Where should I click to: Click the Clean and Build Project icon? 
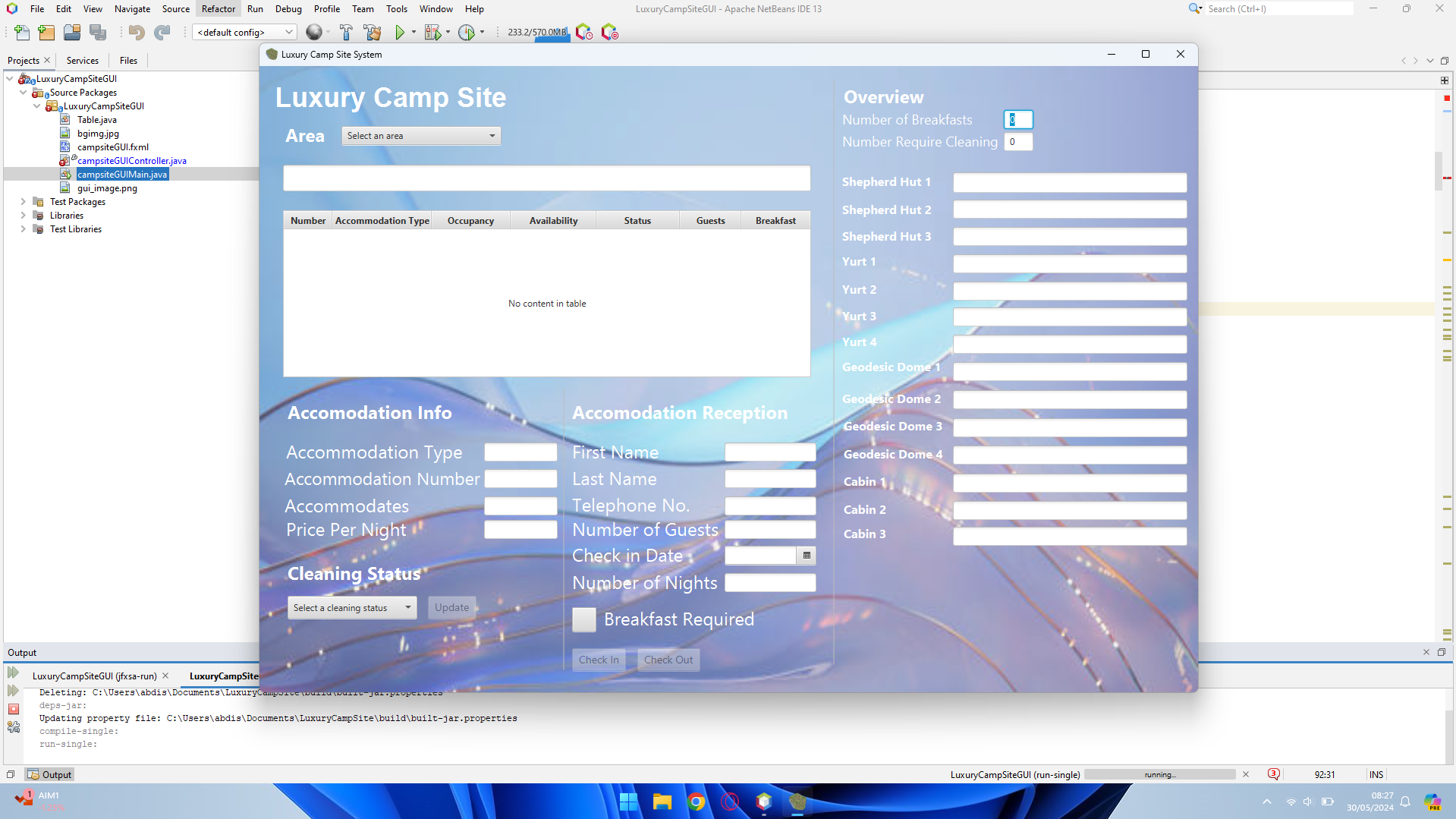372,32
